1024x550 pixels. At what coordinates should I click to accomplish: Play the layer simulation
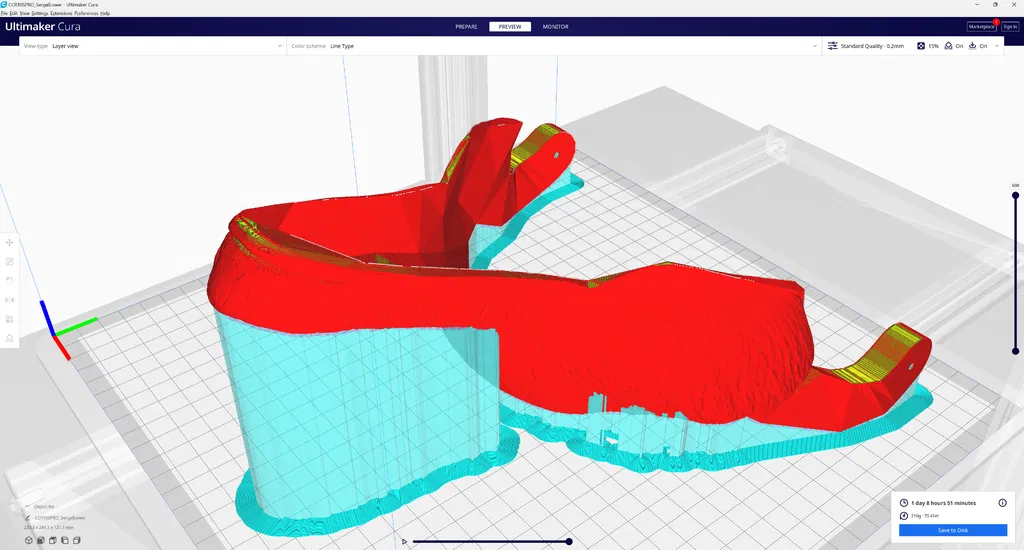tap(405, 542)
